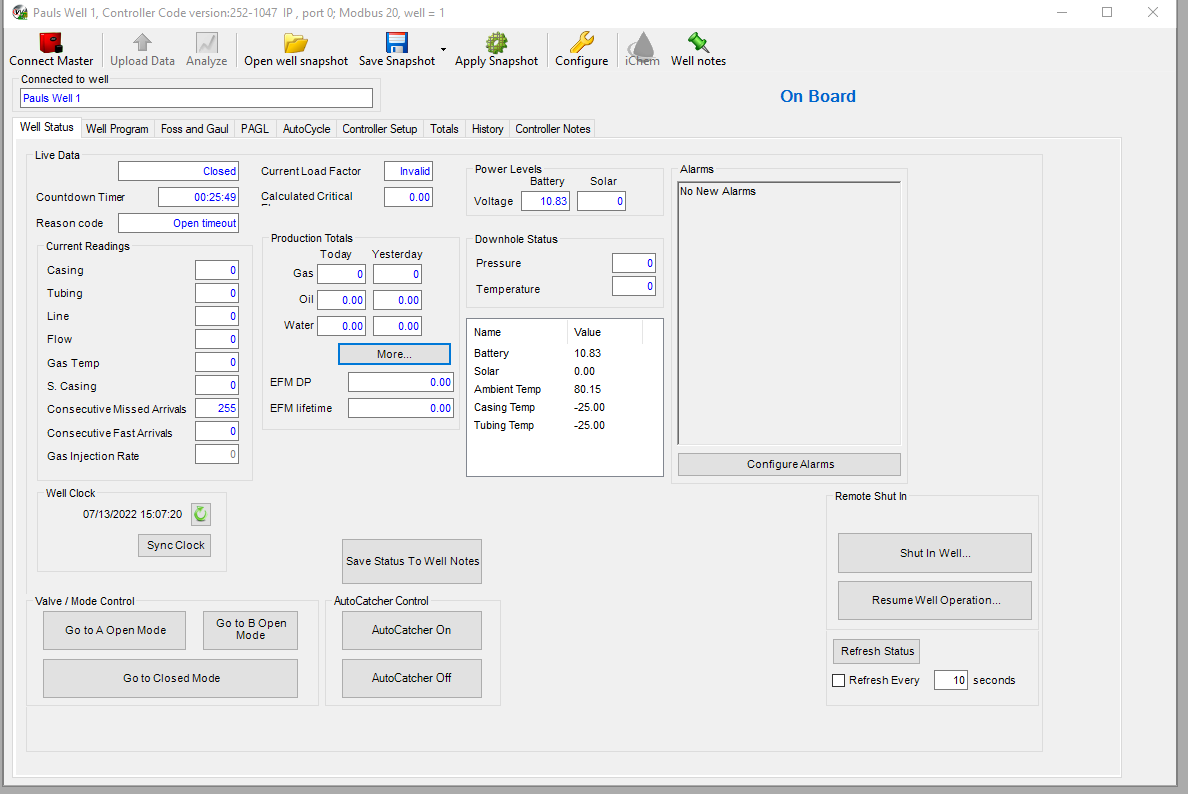Select the Well Status tab
Image resolution: width=1188 pixels, height=794 pixels.
(46, 127)
